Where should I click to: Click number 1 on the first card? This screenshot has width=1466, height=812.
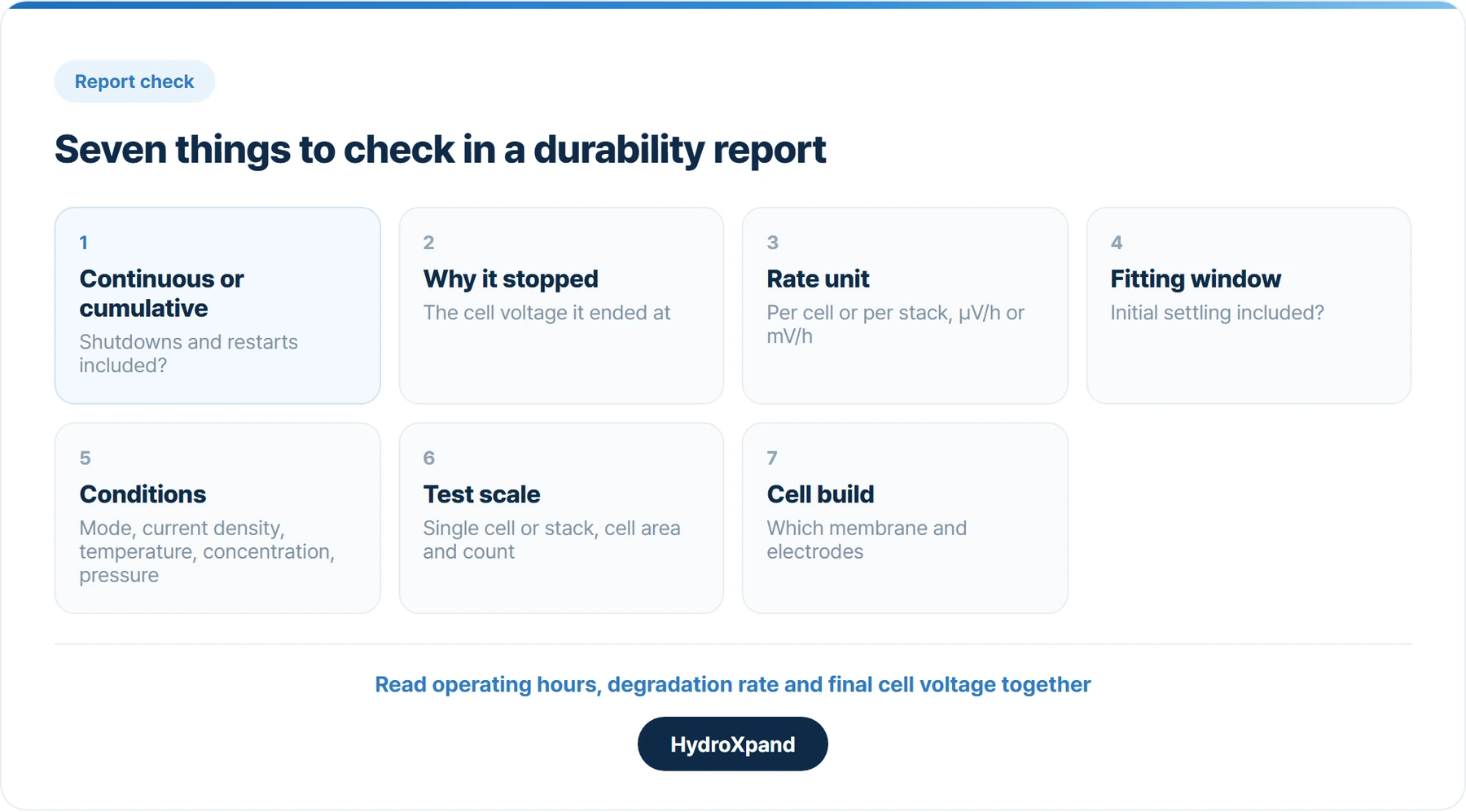pyautogui.click(x=83, y=243)
